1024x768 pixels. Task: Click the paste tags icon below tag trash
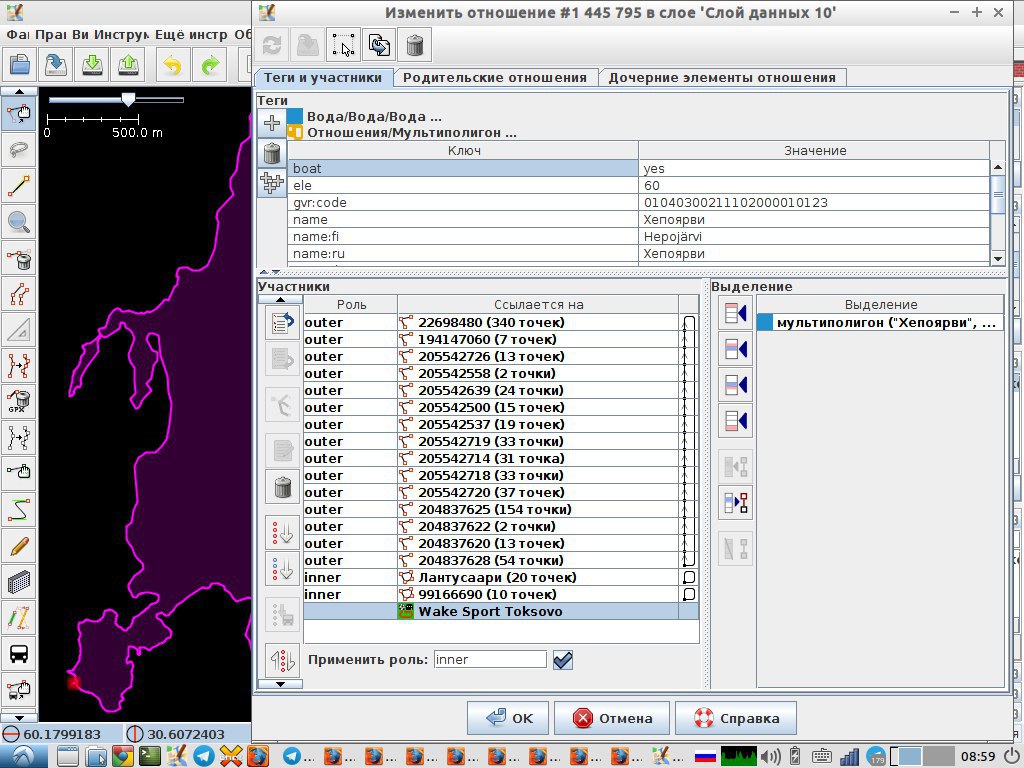pos(272,183)
